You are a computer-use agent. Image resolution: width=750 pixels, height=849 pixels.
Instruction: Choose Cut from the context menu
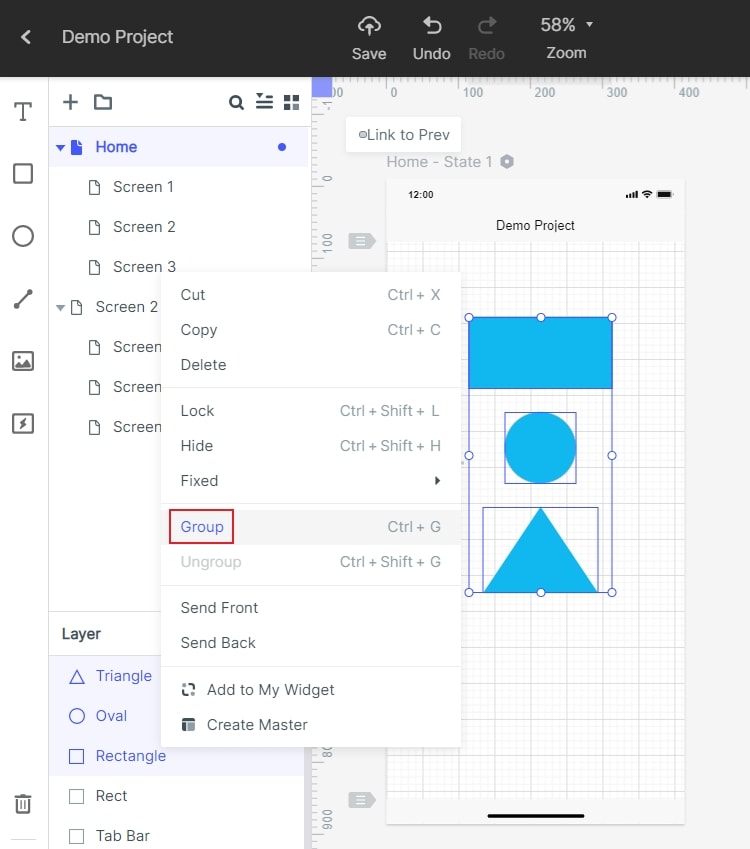311,295
